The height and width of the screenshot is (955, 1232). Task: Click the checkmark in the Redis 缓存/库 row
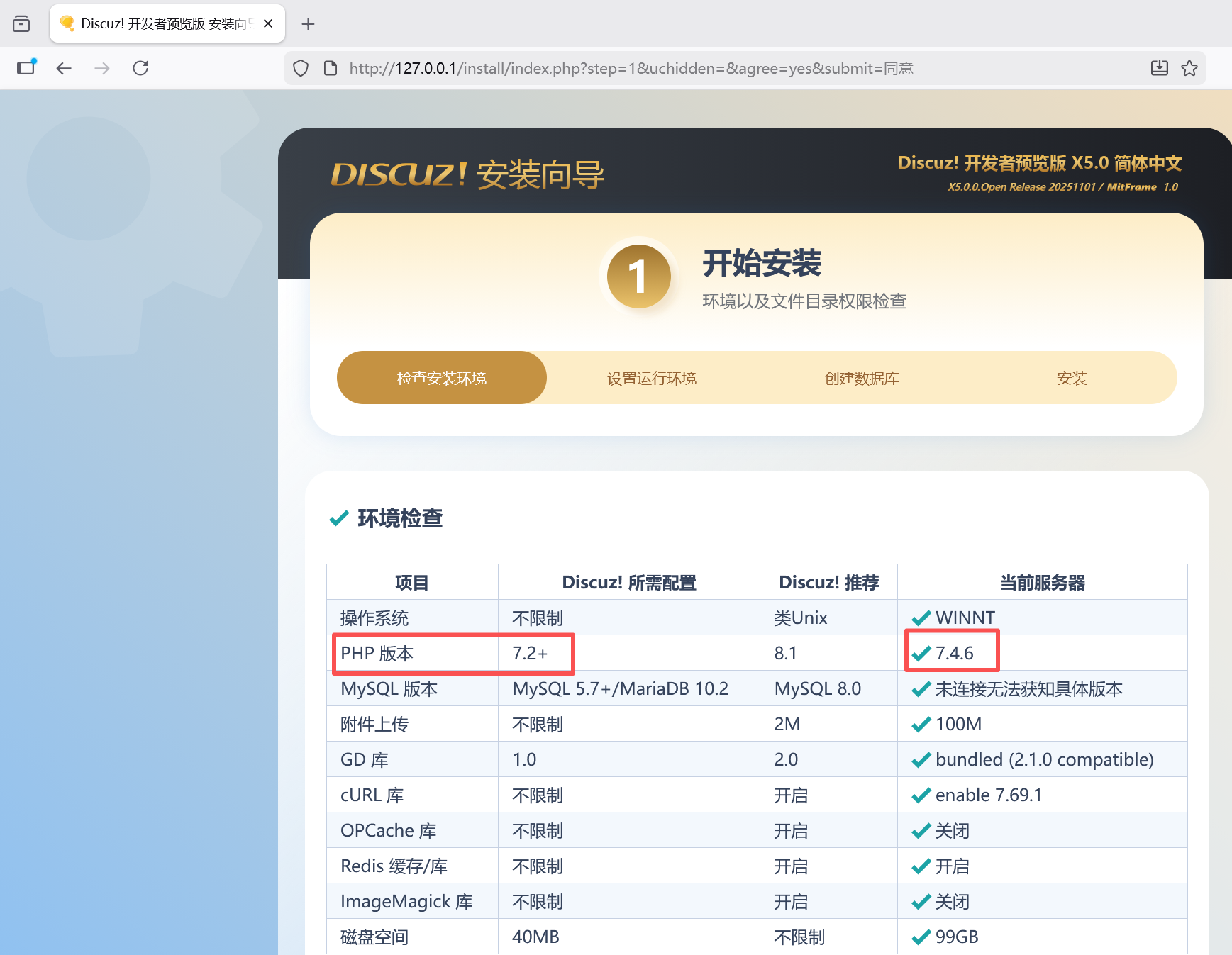coord(921,866)
